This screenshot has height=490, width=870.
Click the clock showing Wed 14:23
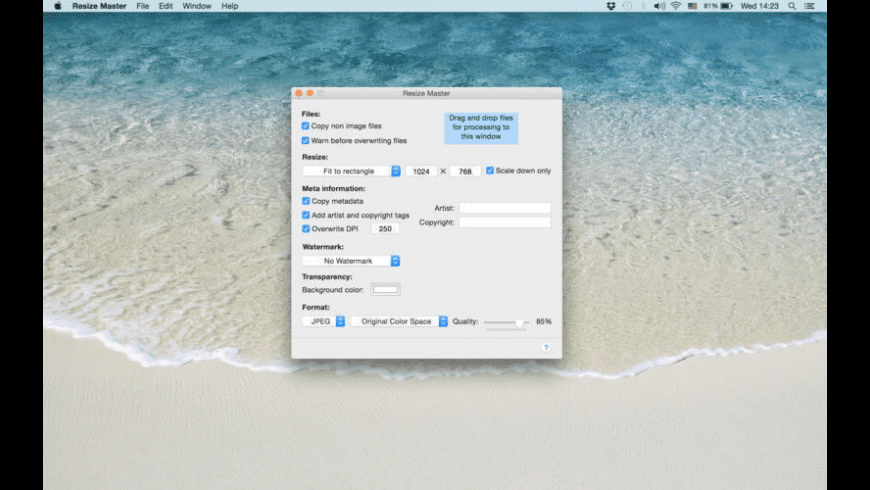760,6
